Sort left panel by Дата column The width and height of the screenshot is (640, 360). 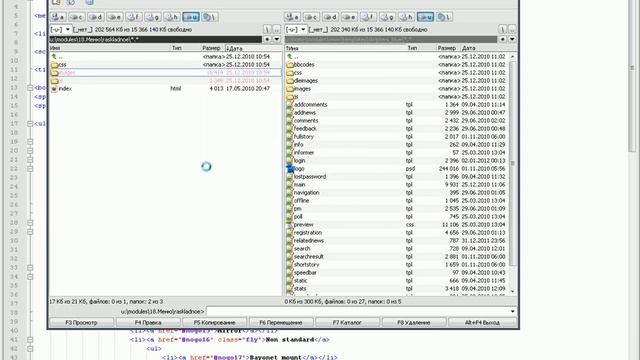(x=253, y=48)
